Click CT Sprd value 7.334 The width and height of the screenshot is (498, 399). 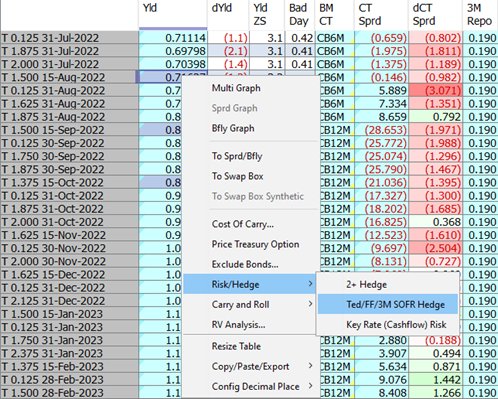pyautogui.click(x=381, y=104)
